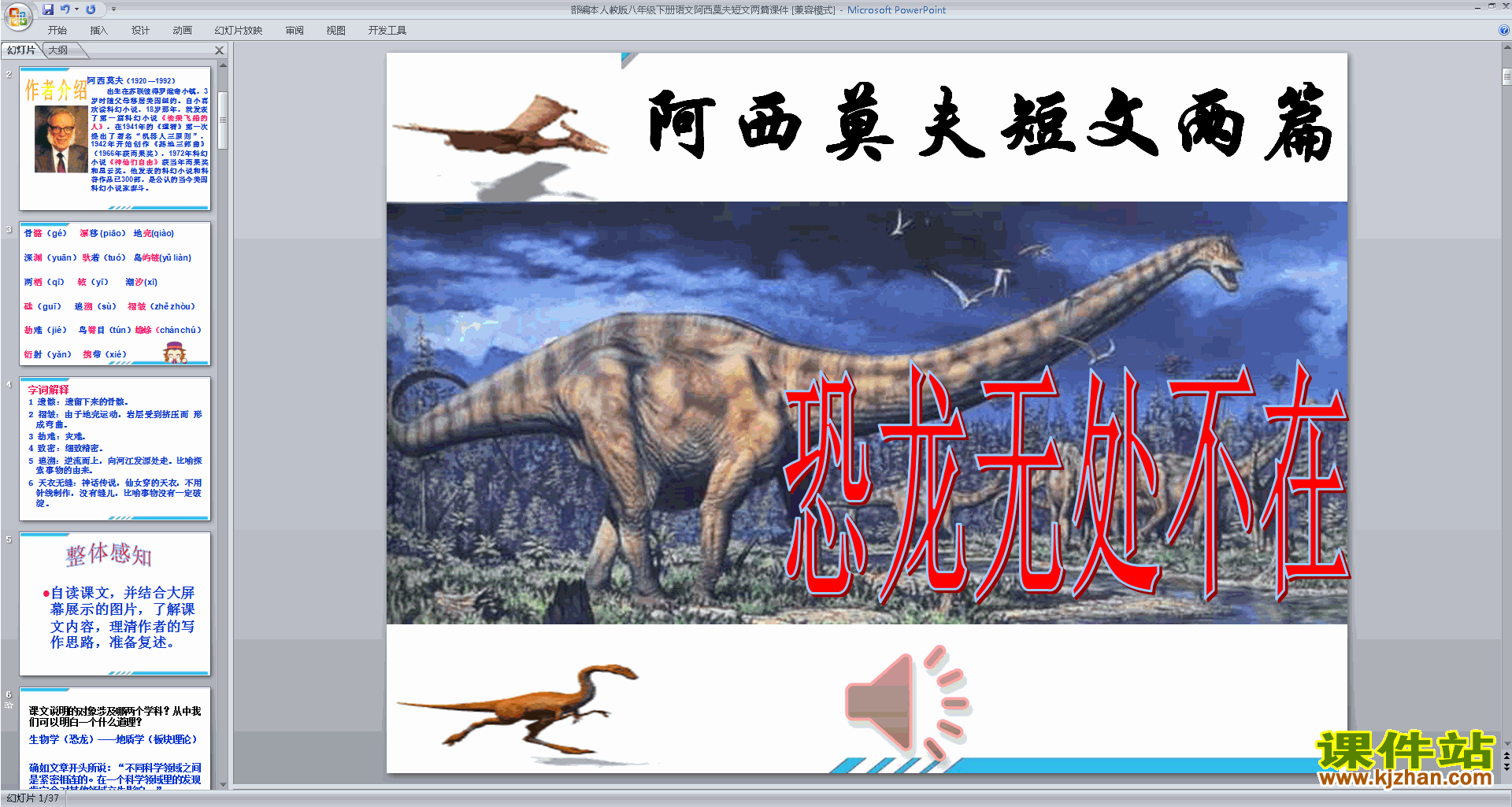This screenshot has width=1512, height=807.
Task: Open the 开发工具 ribbon tab
Action: coord(387,31)
